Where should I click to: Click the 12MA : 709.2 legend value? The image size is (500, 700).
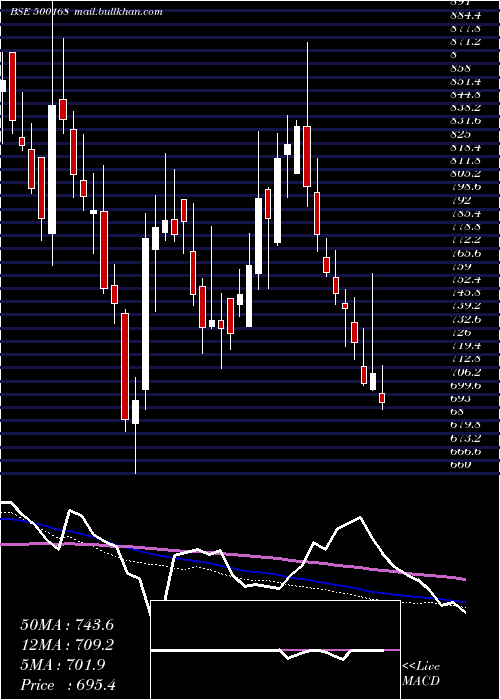pos(67,645)
